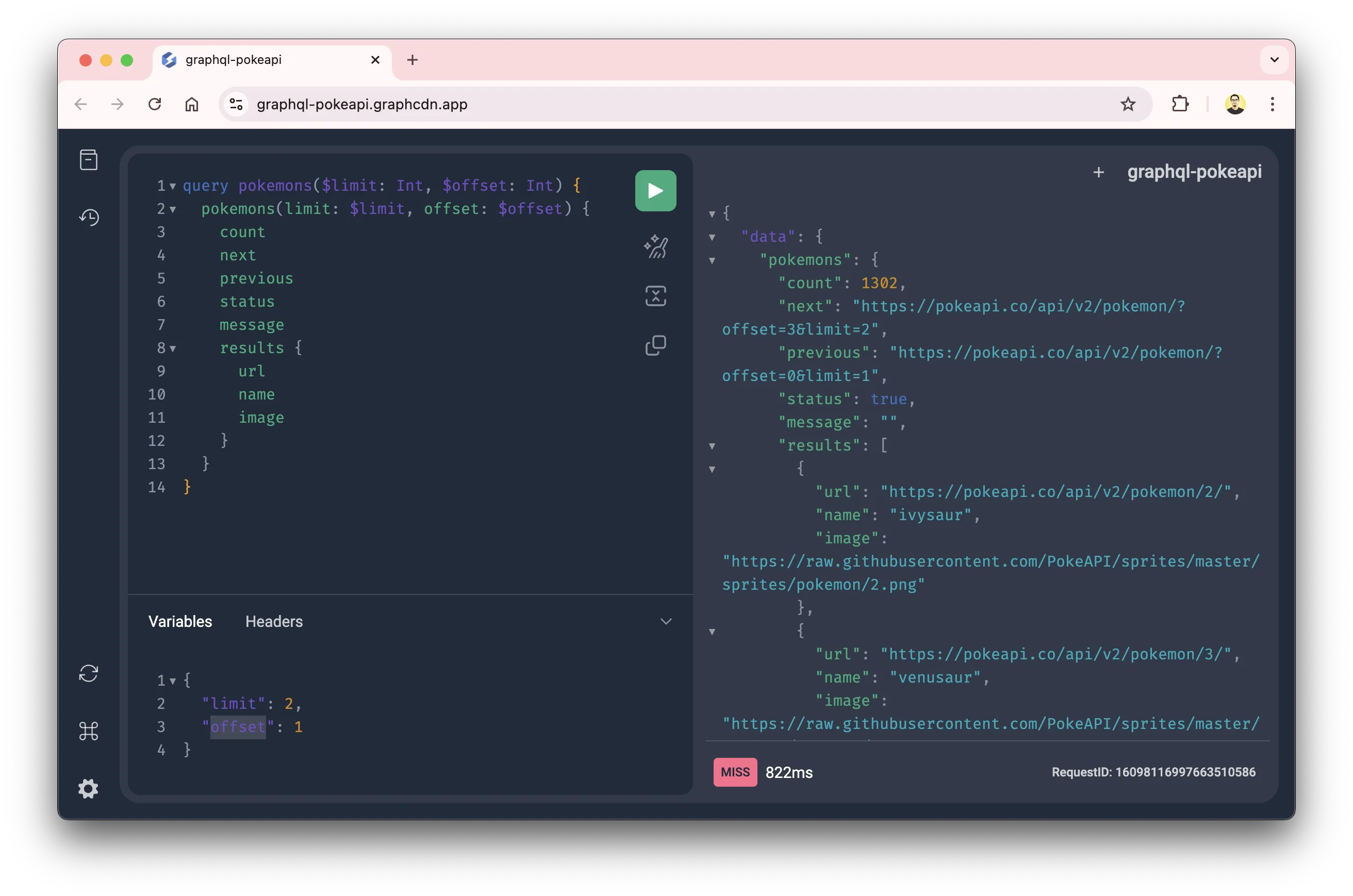This screenshot has height=896, width=1353.
Task: Fold the query block at line 1
Action: [173, 186]
